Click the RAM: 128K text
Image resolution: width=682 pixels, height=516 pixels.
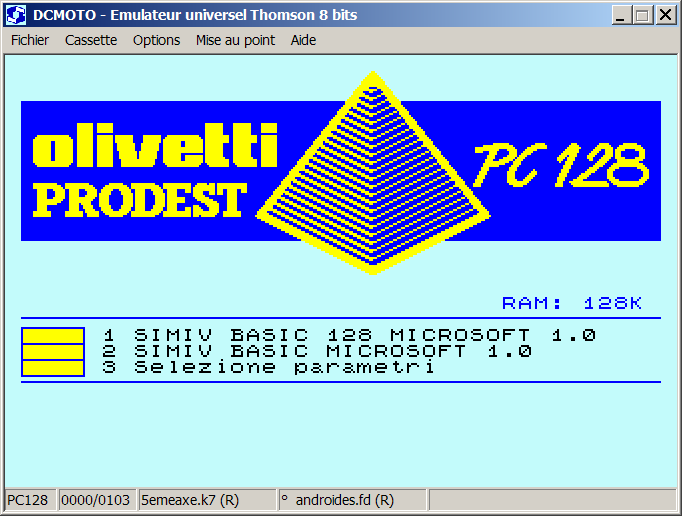pyautogui.click(x=571, y=303)
